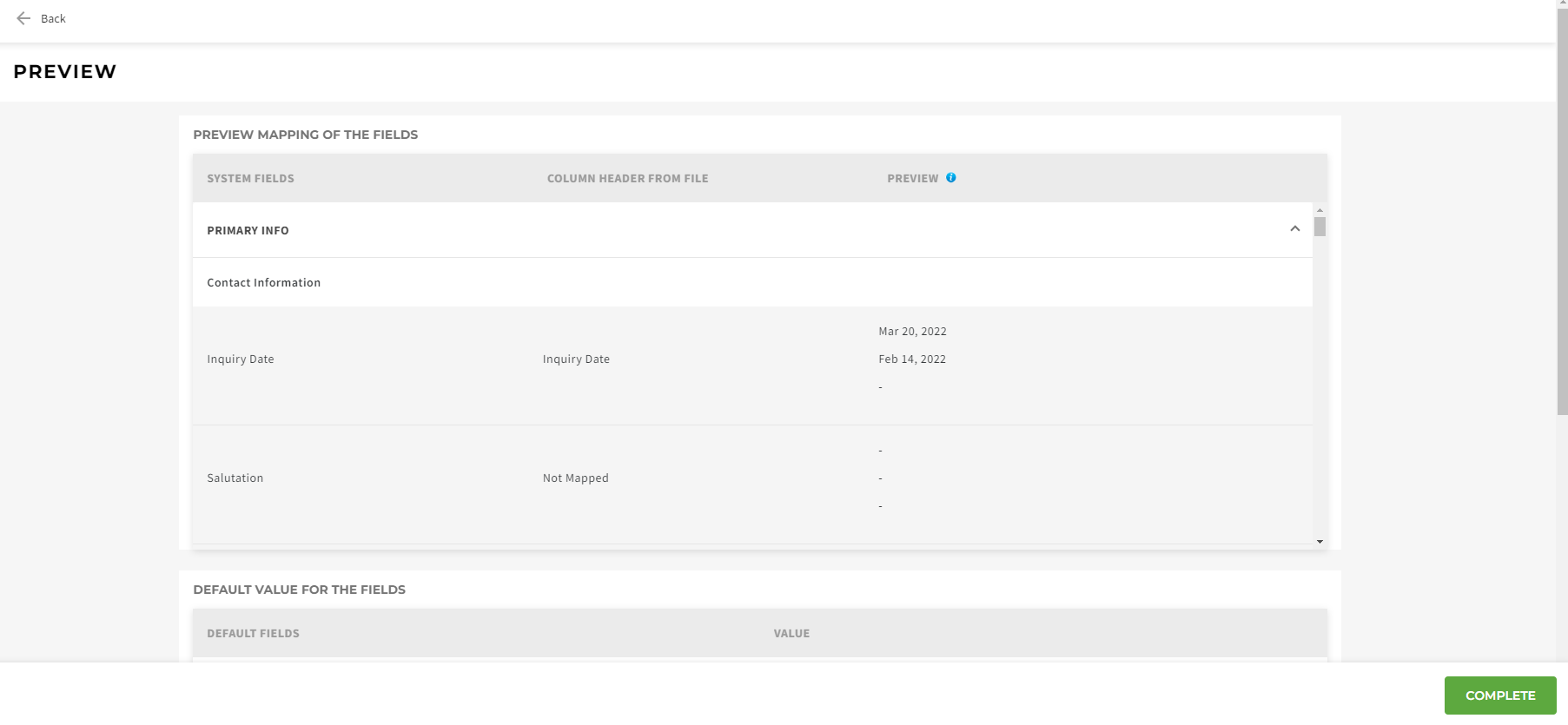The width and height of the screenshot is (1568, 725).
Task: Click the page vertical scrollbar thumb
Action: coord(1562,213)
